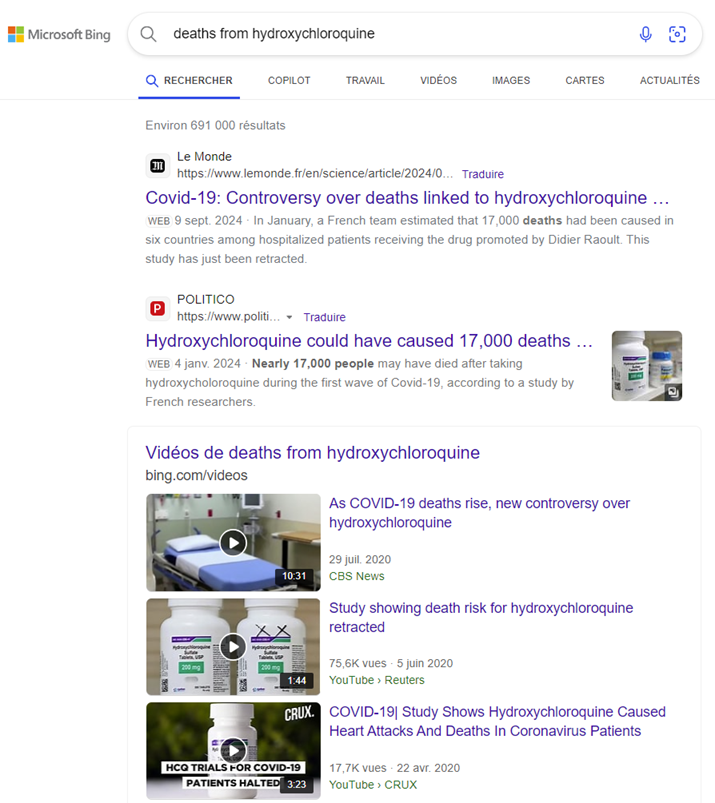
Task: Open the VIDÉOS tab
Action: [x=438, y=80]
